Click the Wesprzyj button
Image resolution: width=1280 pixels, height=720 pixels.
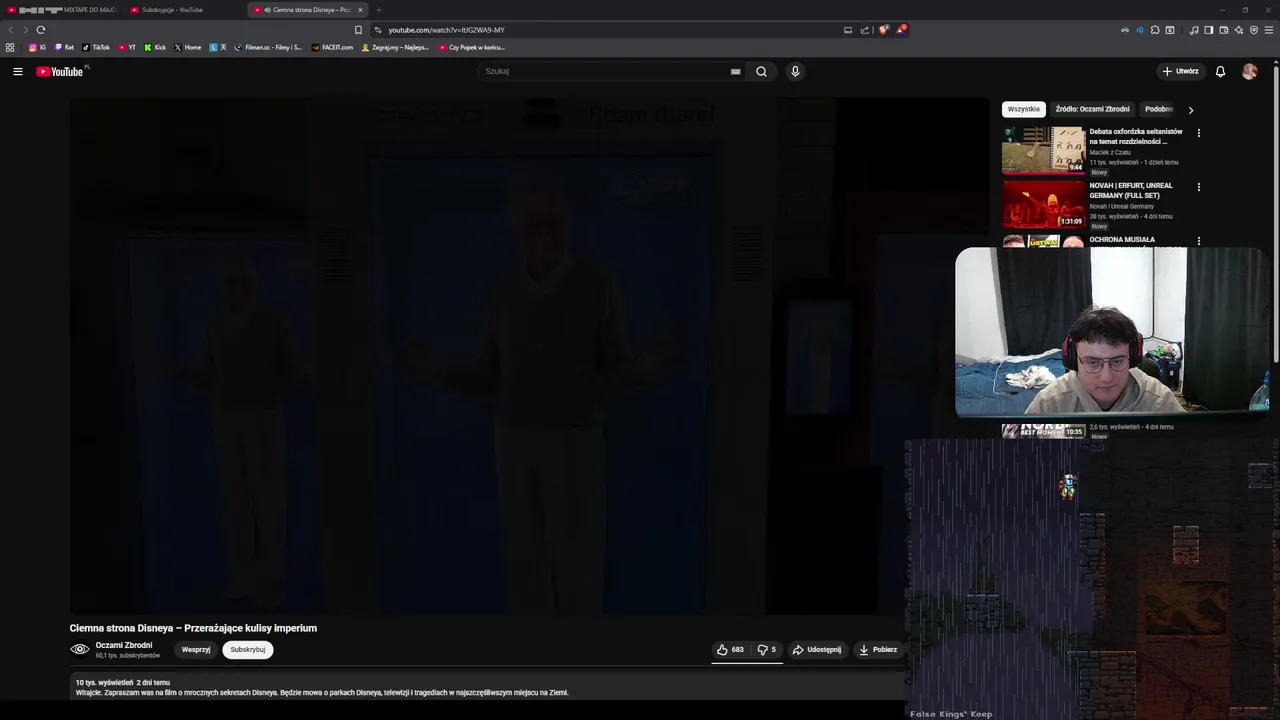pyautogui.click(x=196, y=649)
